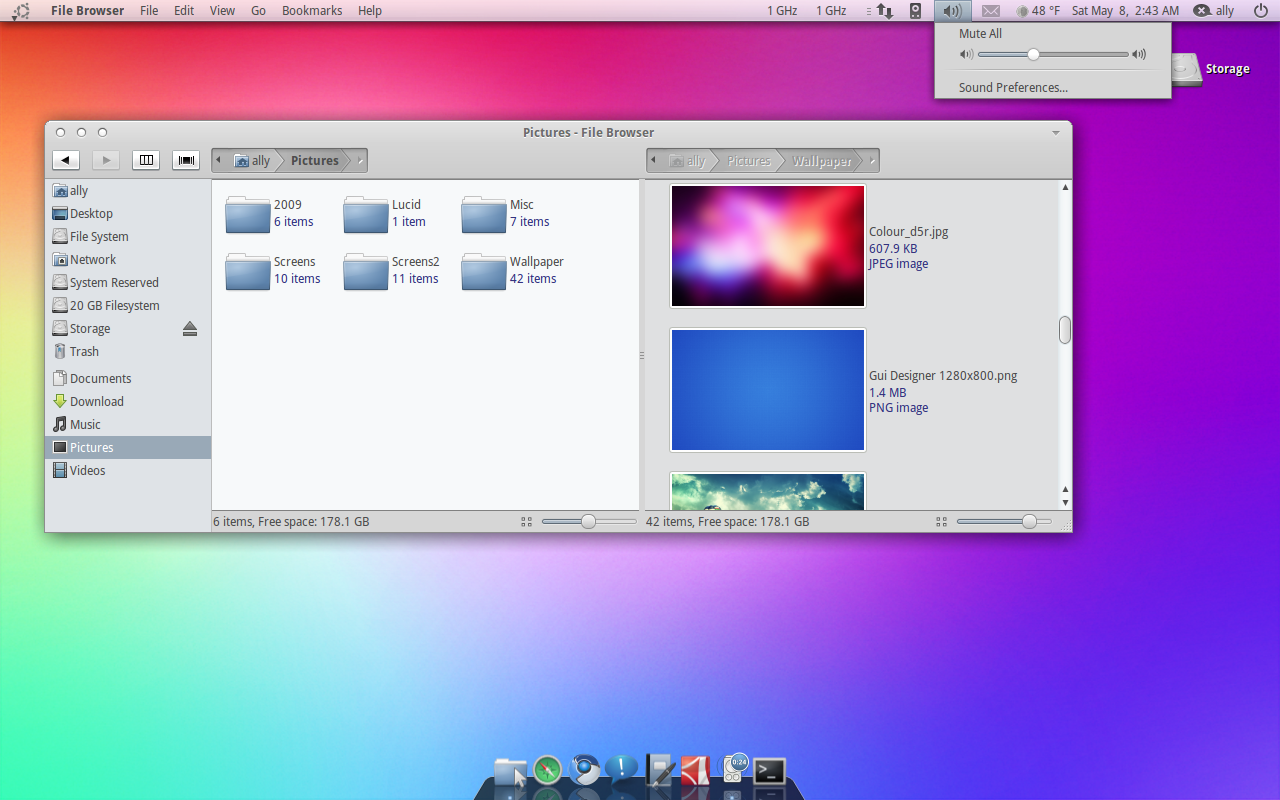
Task: Open Trash in the sidebar
Action: pos(128,352)
